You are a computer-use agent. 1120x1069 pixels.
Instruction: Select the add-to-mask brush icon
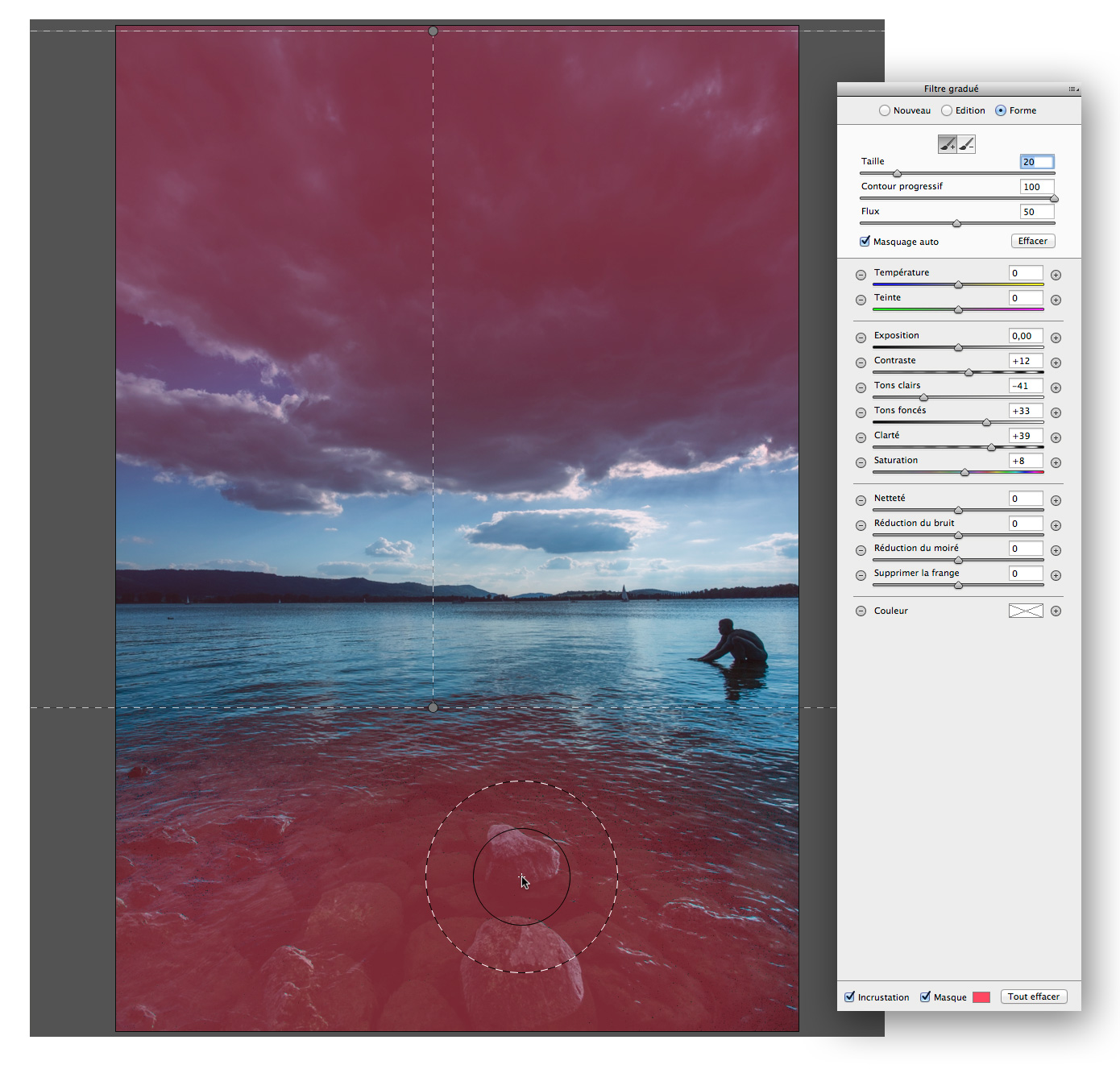pos(948,144)
